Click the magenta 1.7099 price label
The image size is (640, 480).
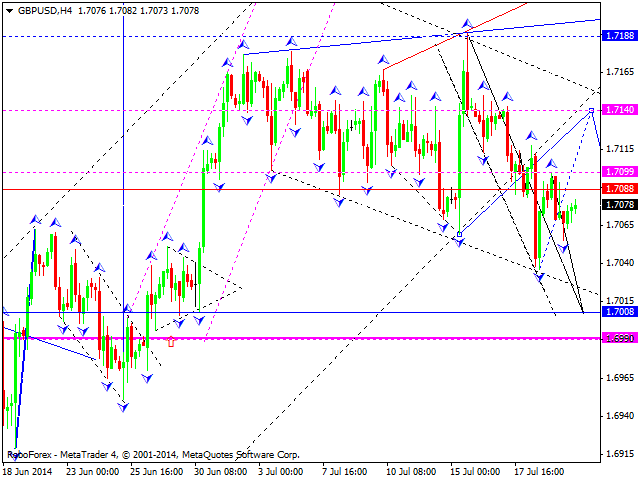pyautogui.click(x=619, y=172)
